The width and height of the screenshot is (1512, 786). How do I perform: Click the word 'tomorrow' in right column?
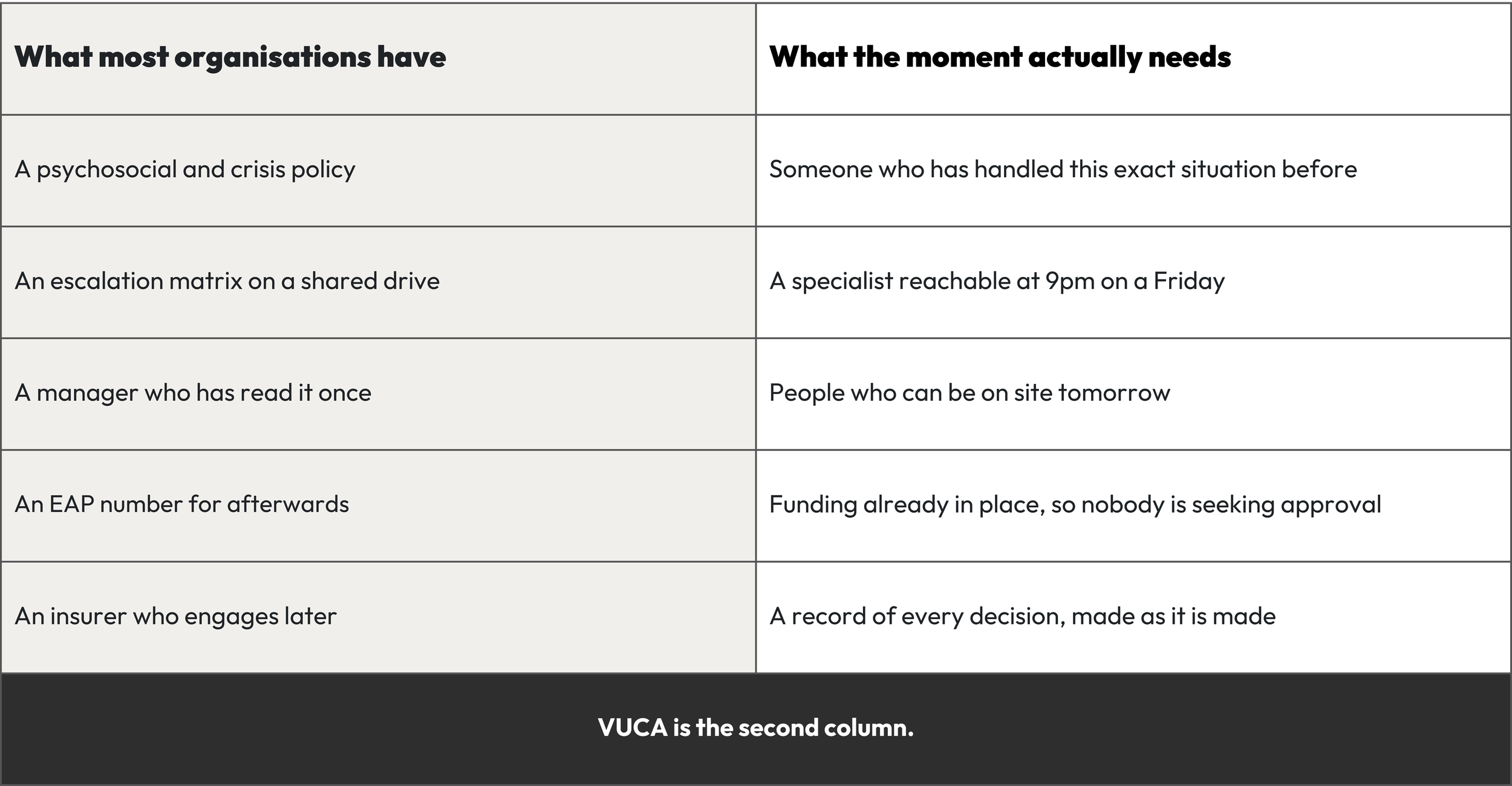coord(1114,394)
